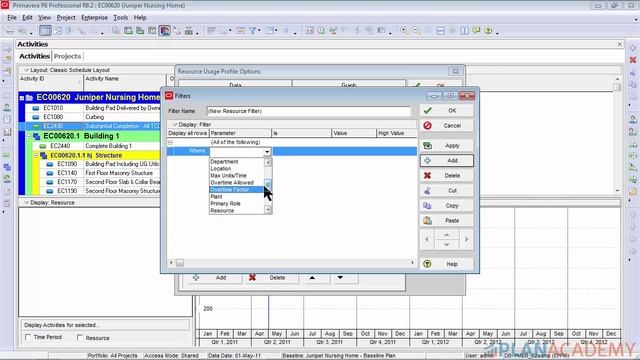Click the green round help toolbar icon
This screenshot has height=360, width=640.
click(488, 31)
